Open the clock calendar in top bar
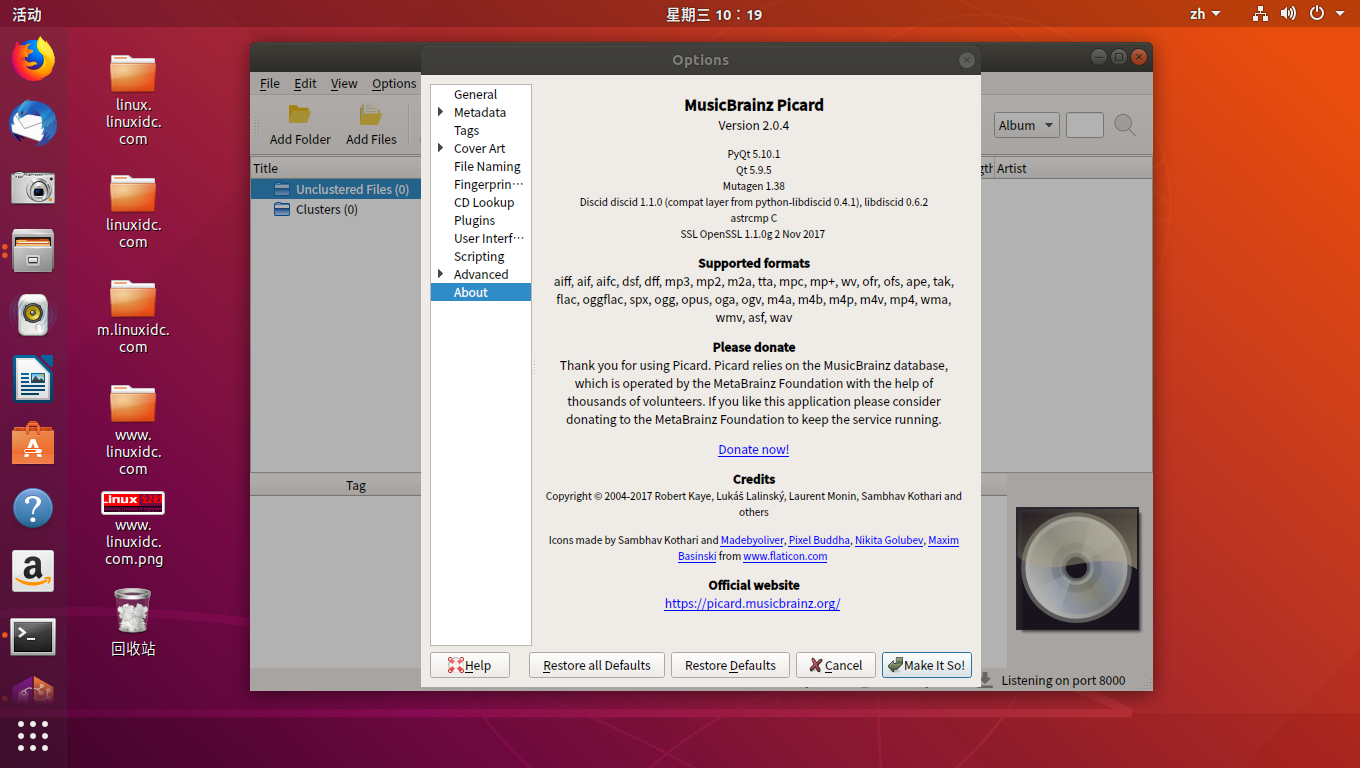The width and height of the screenshot is (1360, 768). click(x=714, y=14)
